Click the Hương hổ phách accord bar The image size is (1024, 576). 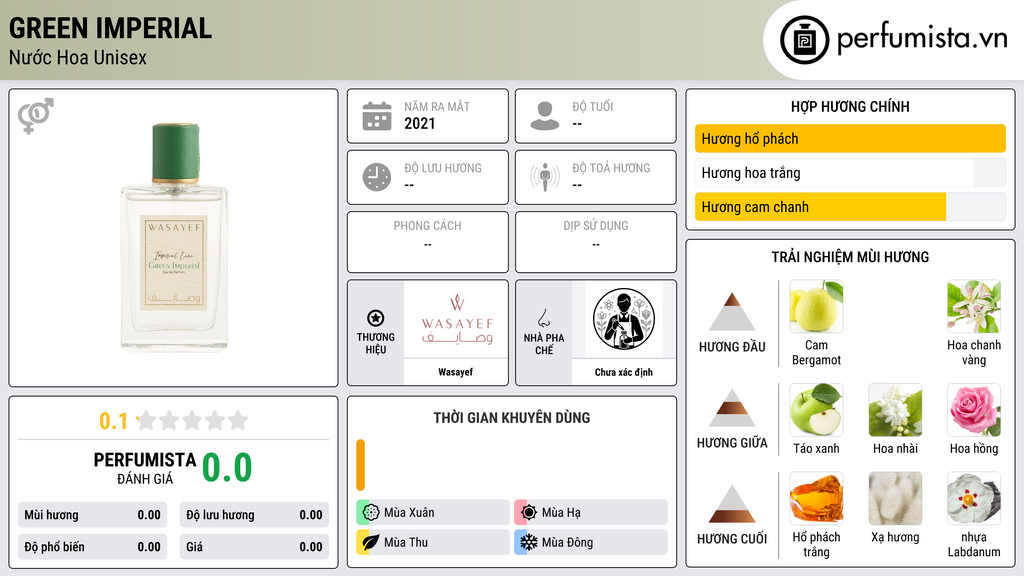850,138
